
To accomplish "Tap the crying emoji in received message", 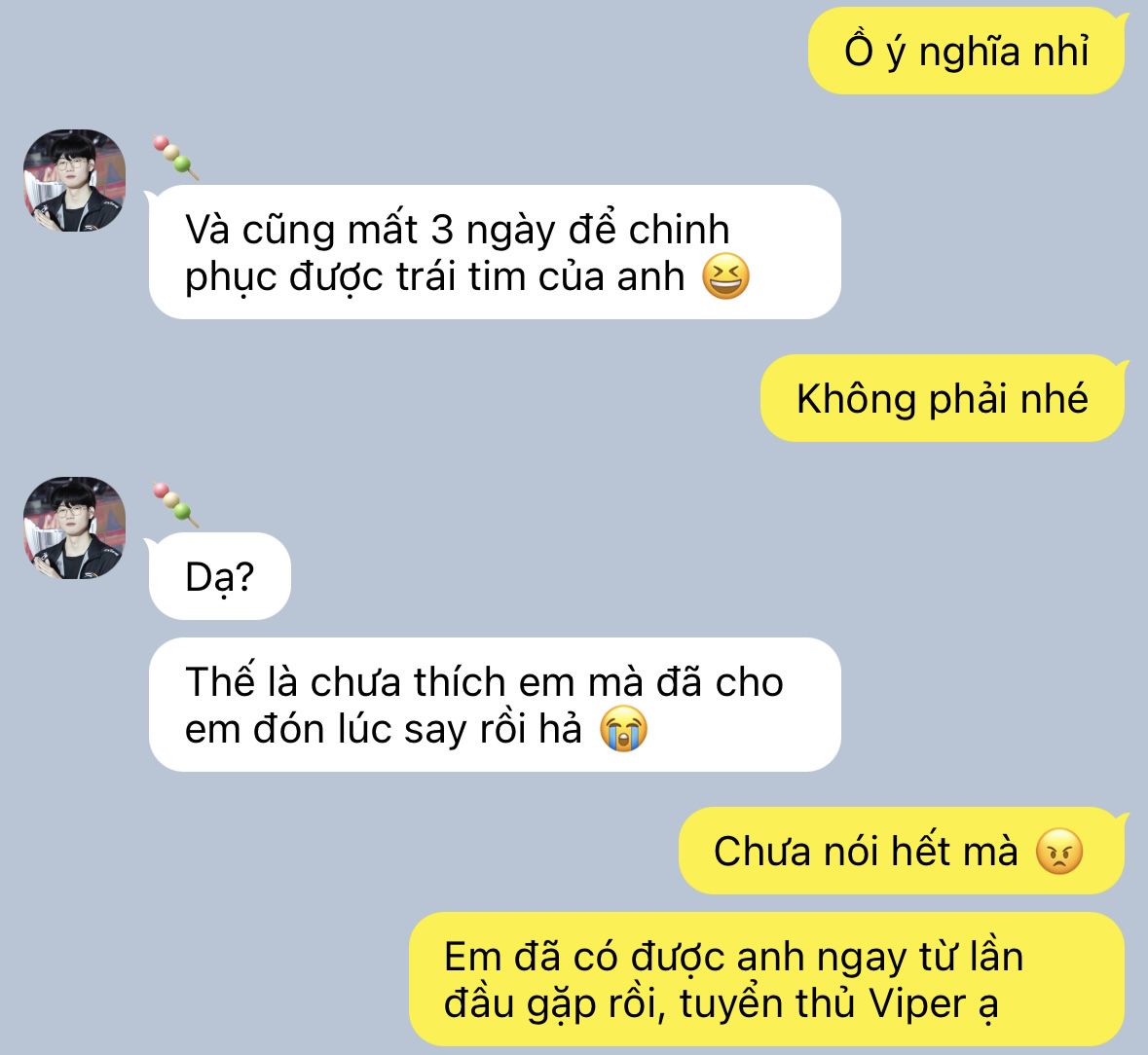I will point(623,729).
